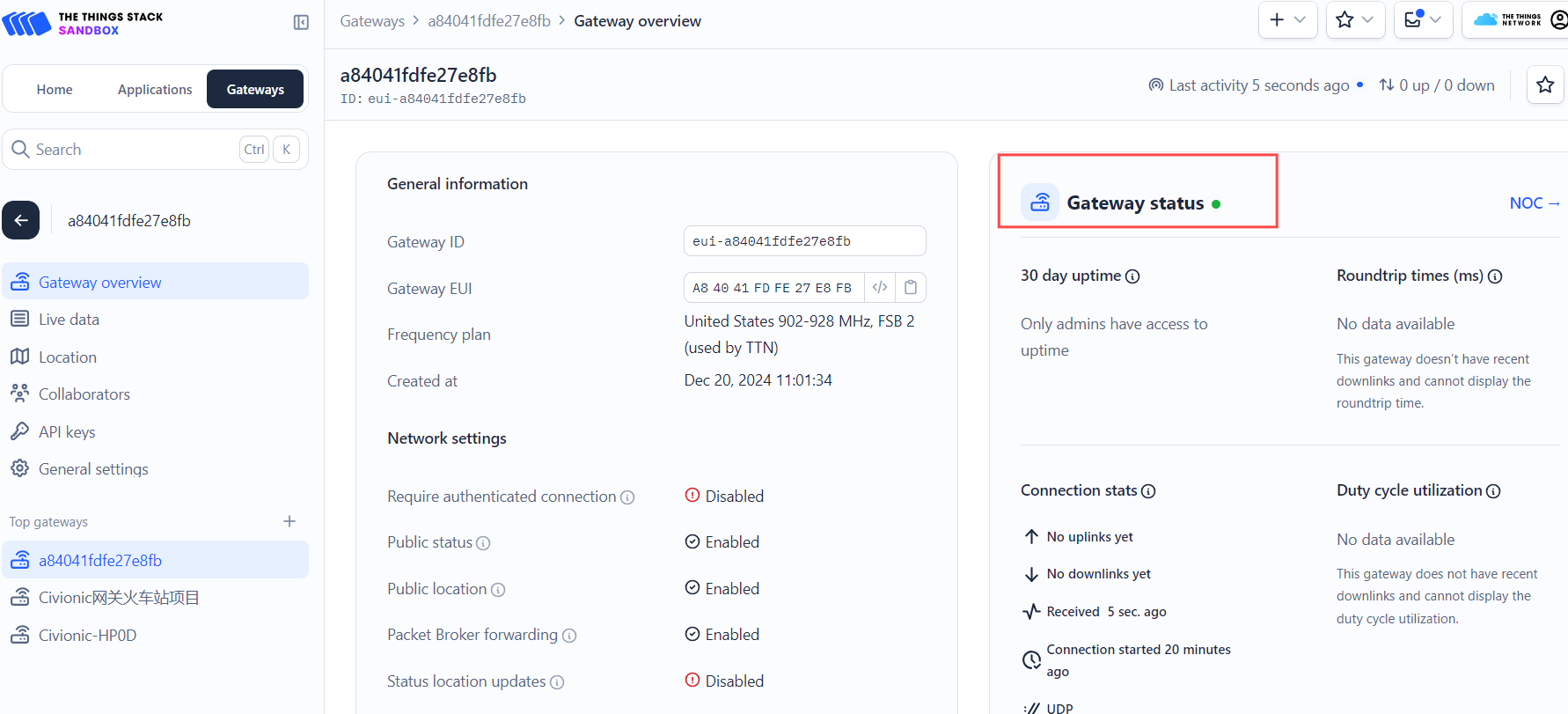The width and height of the screenshot is (1568, 714).
Task: Show Require authenticated connection info
Action: (x=627, y=497)
